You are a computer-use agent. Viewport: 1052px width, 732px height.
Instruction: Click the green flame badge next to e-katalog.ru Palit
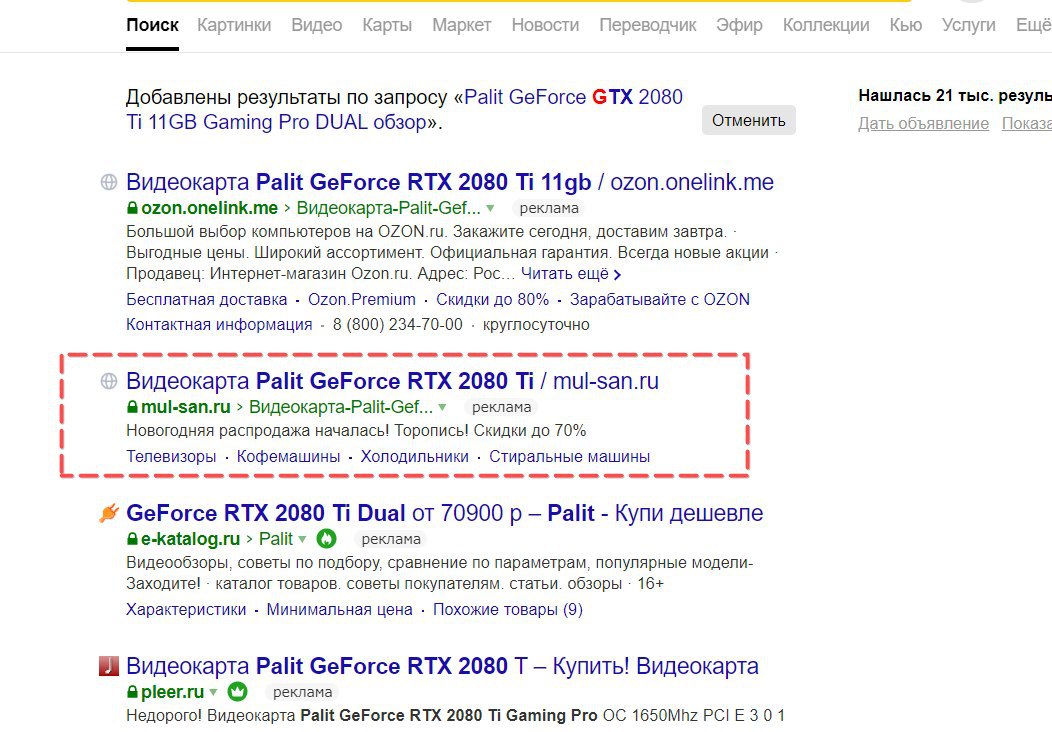[326, 539]
